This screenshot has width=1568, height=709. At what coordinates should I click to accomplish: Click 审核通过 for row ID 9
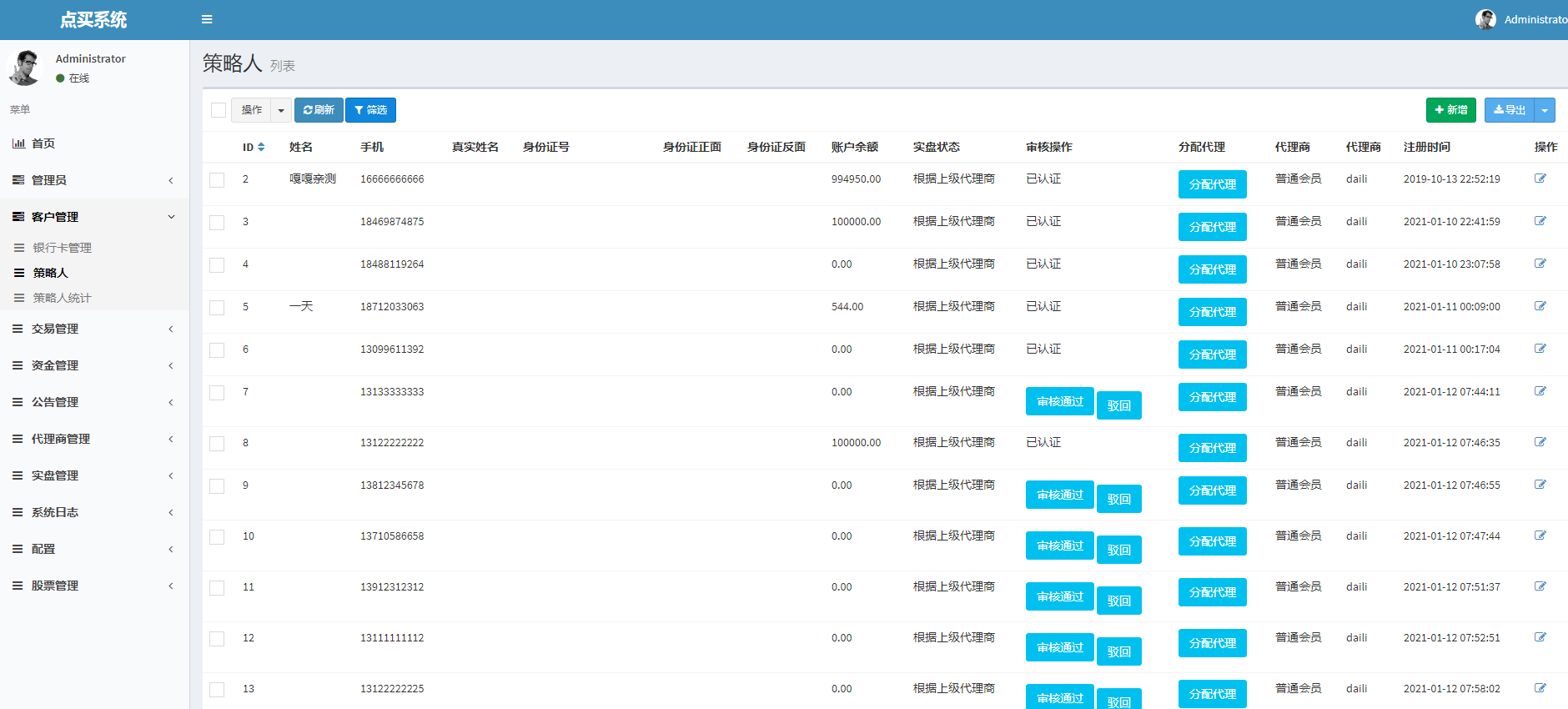(x=1059, y=495)
